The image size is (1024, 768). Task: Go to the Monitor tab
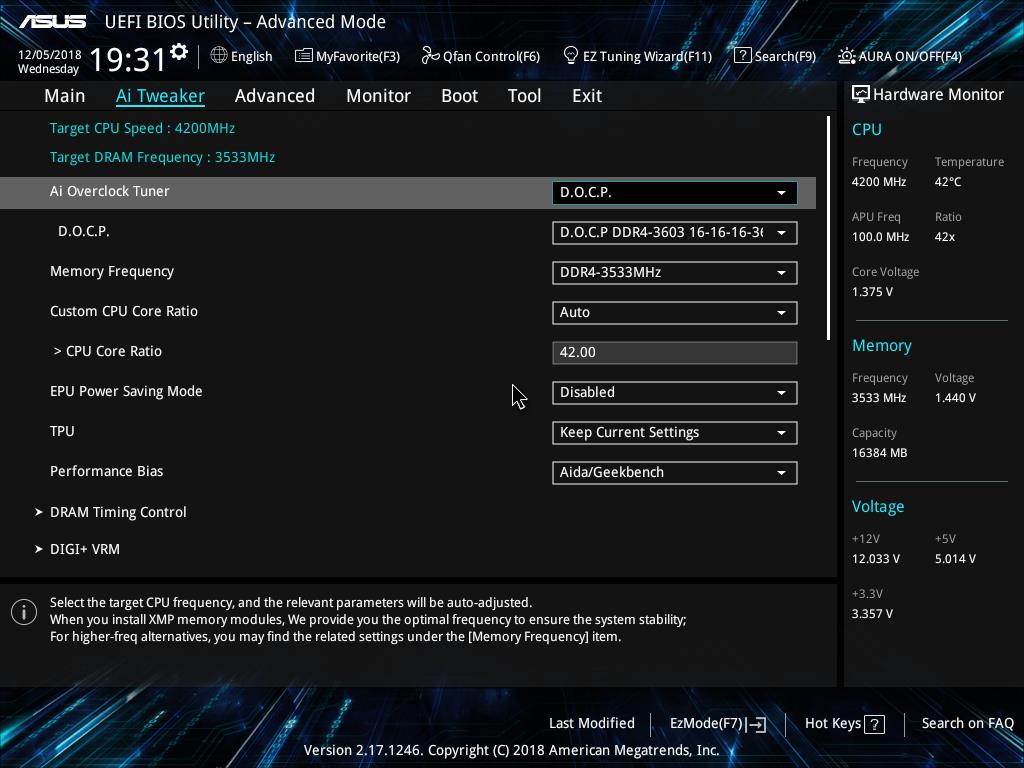point(378,96)
